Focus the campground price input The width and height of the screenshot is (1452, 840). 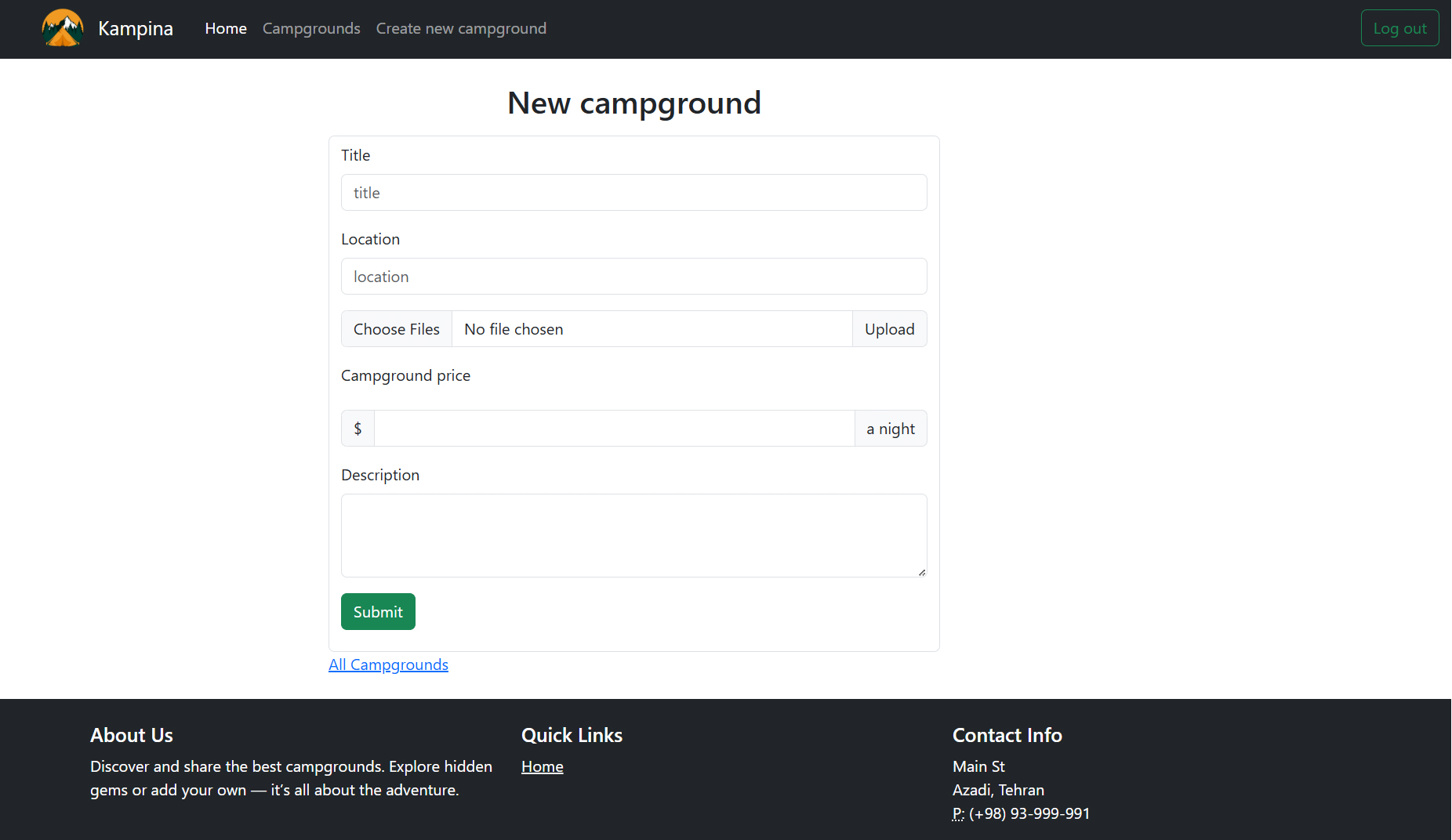tap(614, 429)
